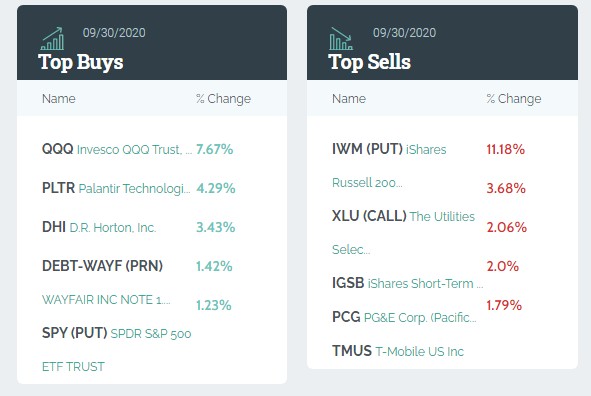
Task: Sort Top Buys by % Change column
Action: [224, 99]
